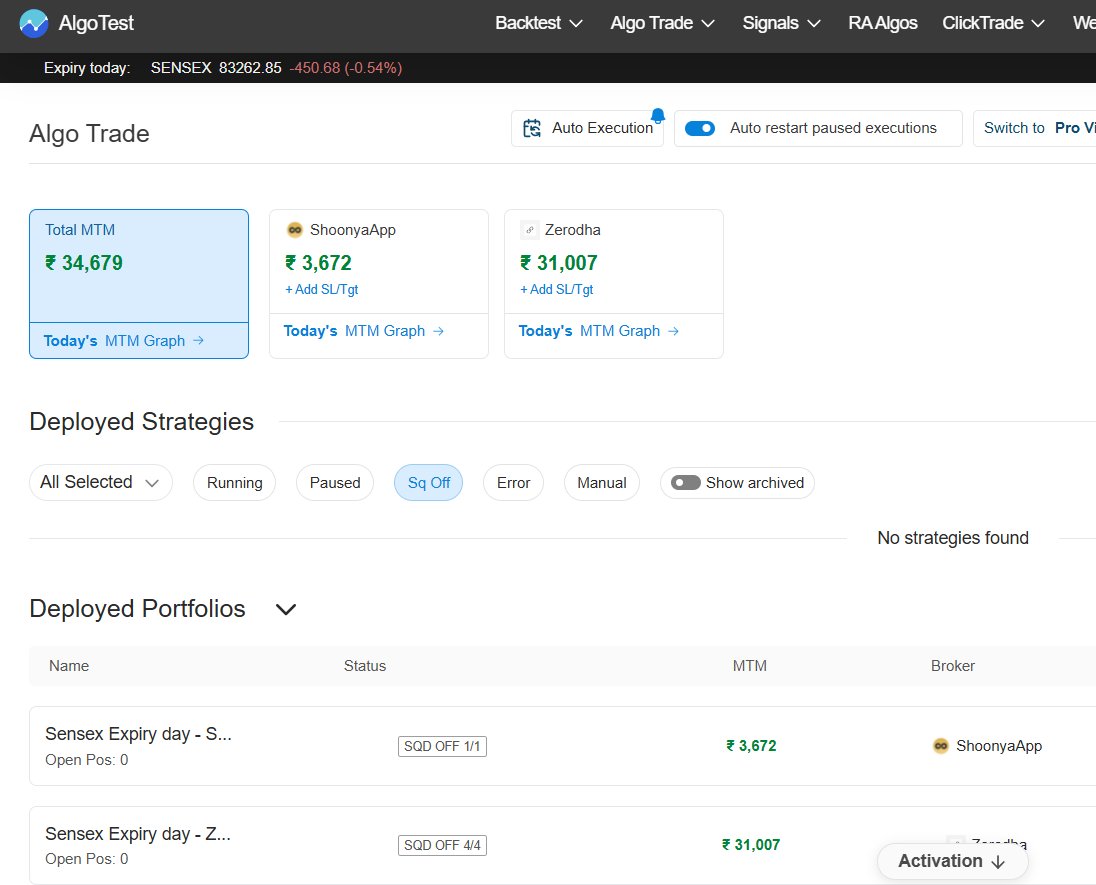Open the Auto Execution calendar icon
The height and width of the screenshot is (885, 1096).
click(533, 128)
